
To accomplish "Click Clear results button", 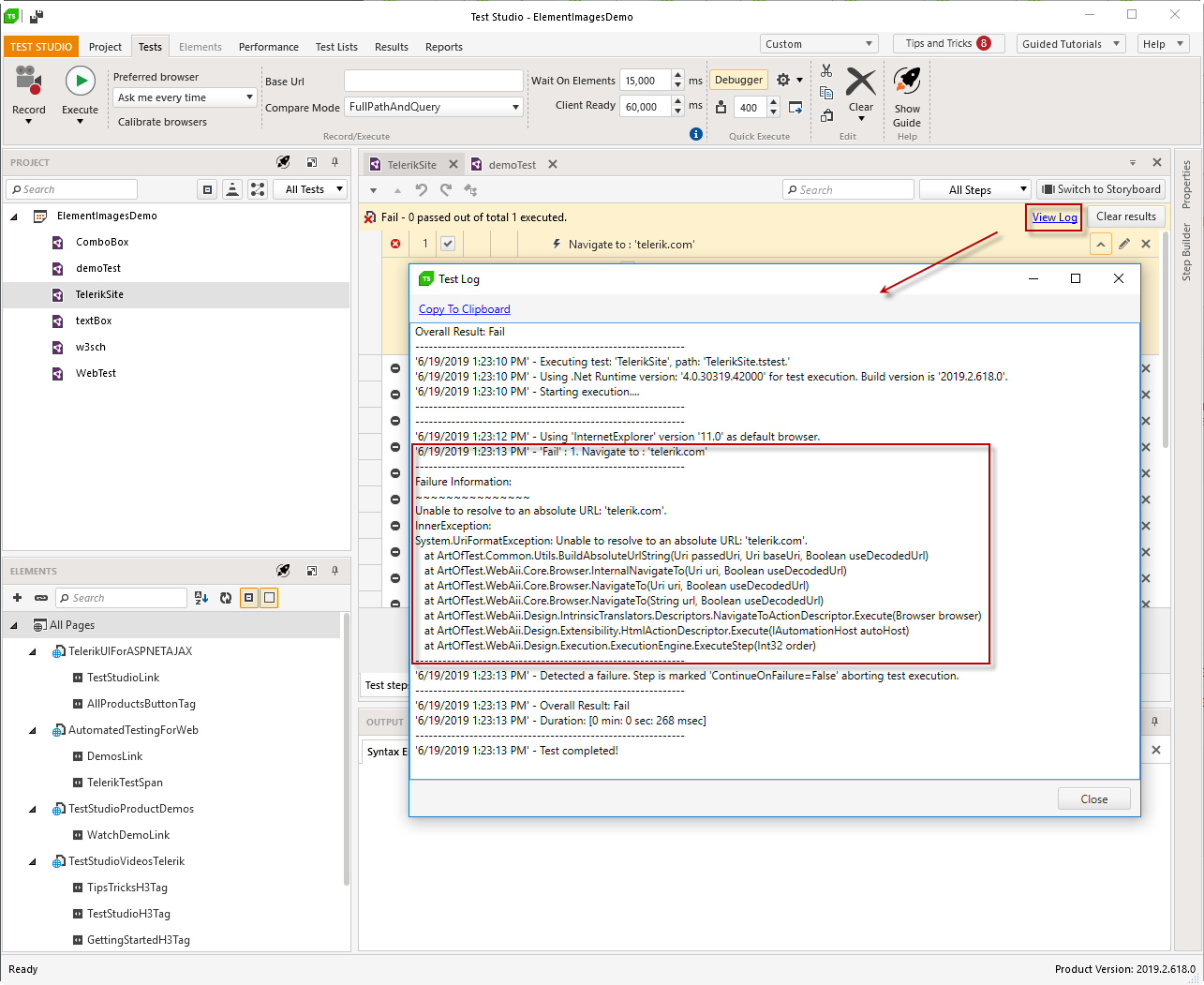I will click(x=1126, y=216).
